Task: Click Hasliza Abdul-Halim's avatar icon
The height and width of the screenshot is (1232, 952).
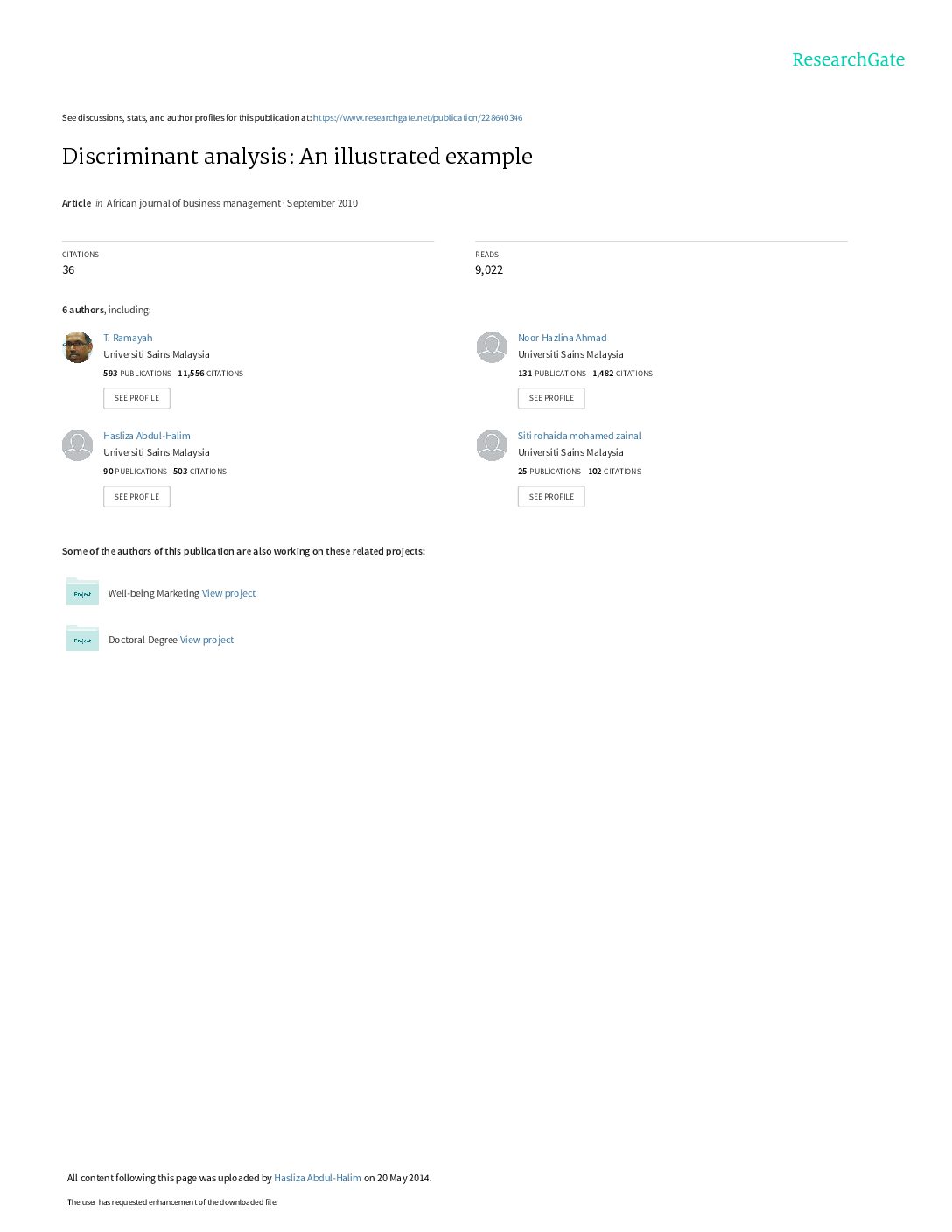Action: [78, 445]
